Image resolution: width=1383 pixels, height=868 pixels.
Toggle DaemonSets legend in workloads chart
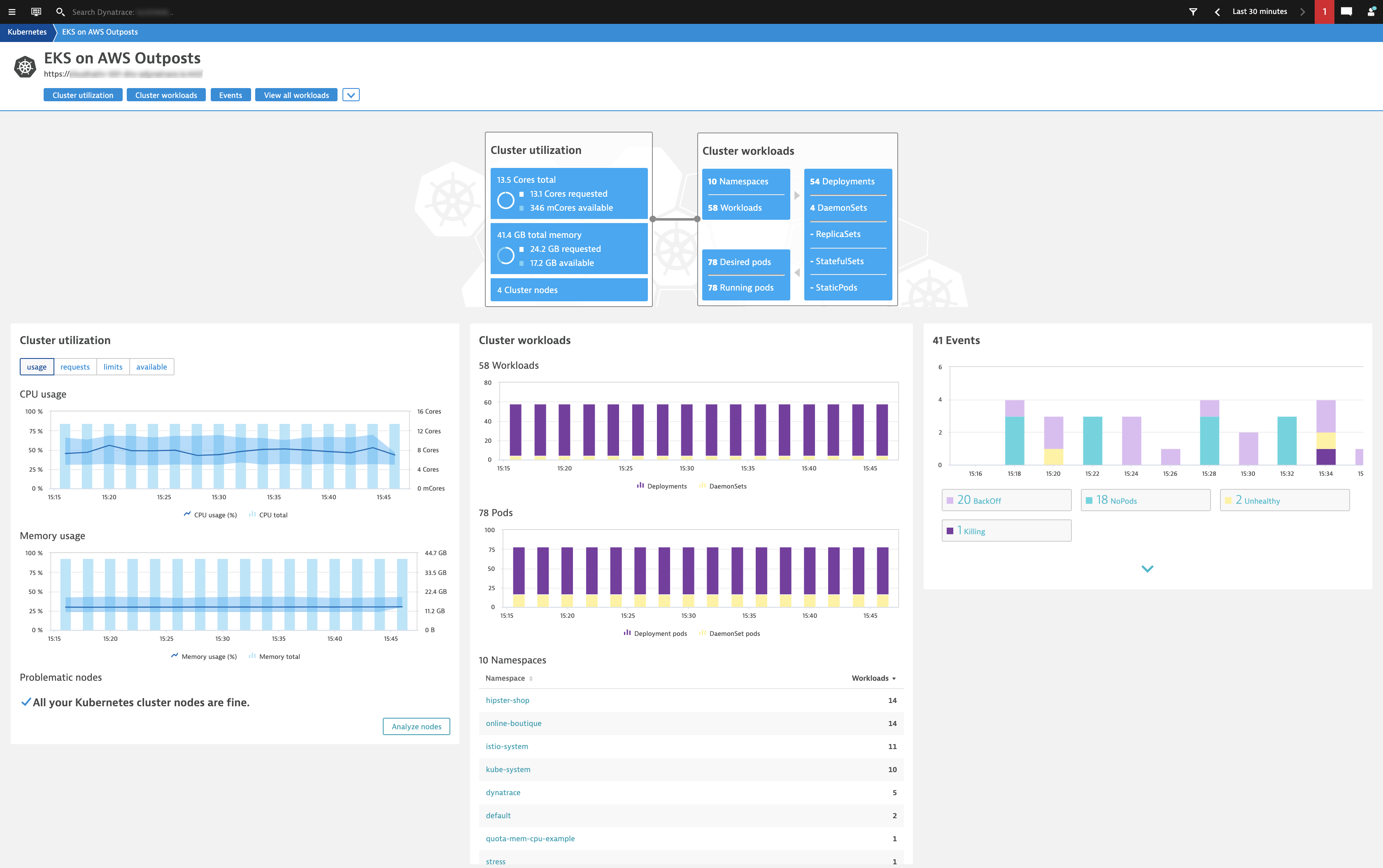[722, 486]
